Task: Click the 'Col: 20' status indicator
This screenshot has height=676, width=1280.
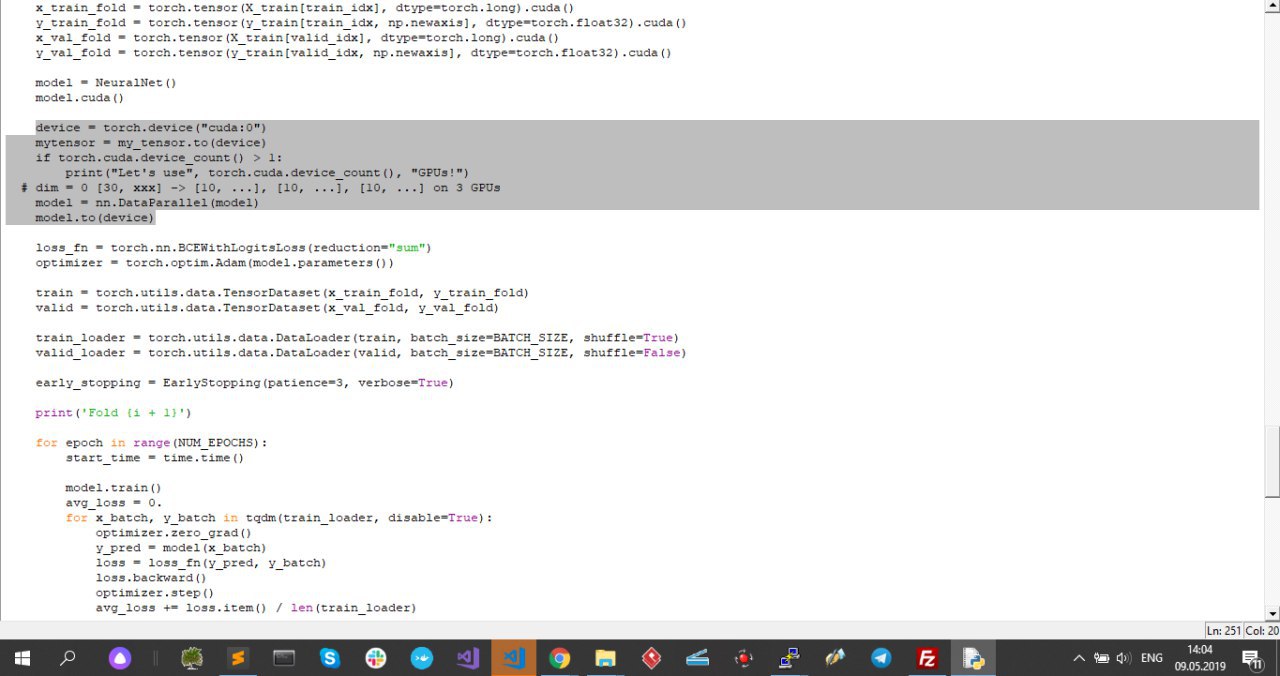Action: (x=1261, y=630)
